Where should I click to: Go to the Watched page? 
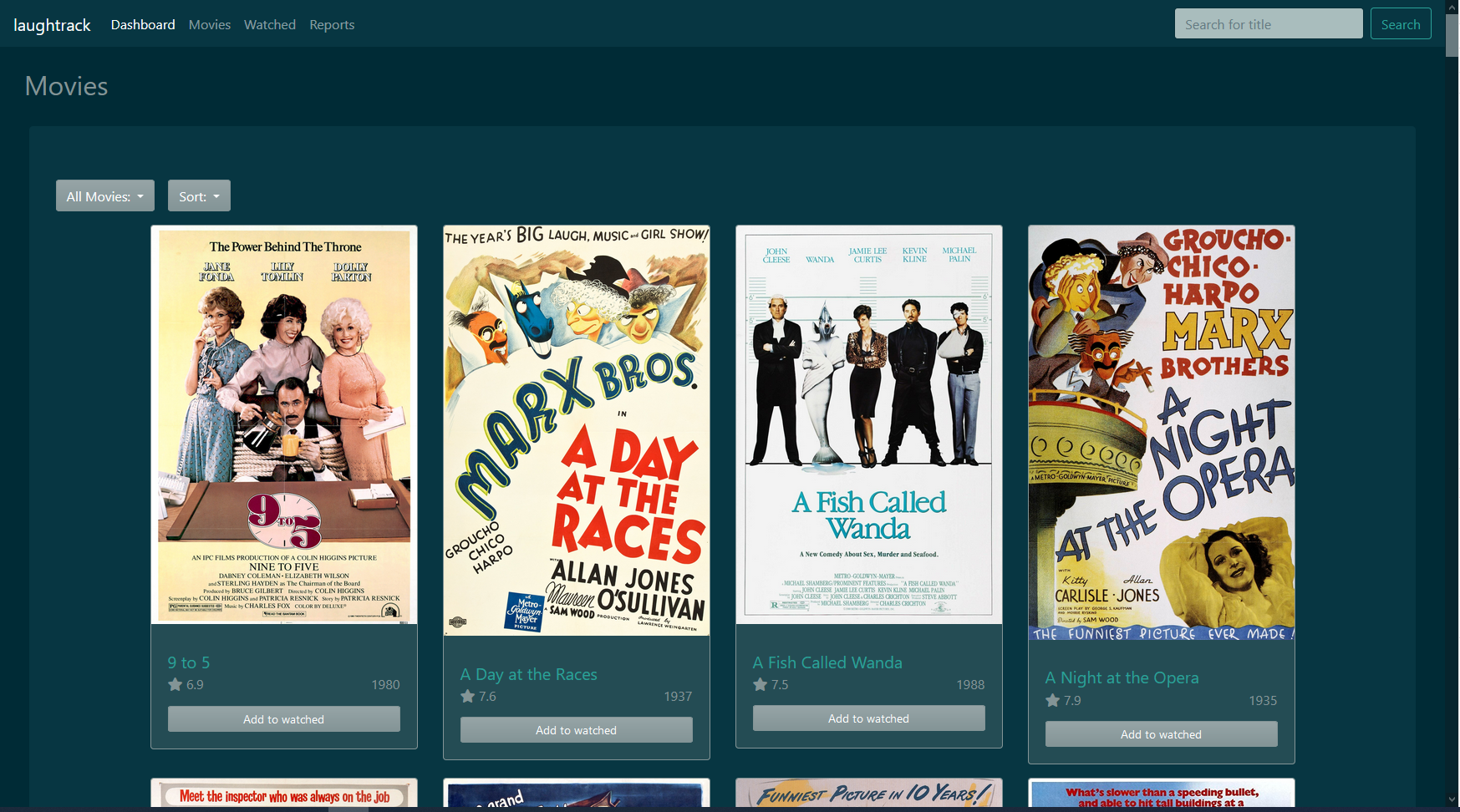270,25
